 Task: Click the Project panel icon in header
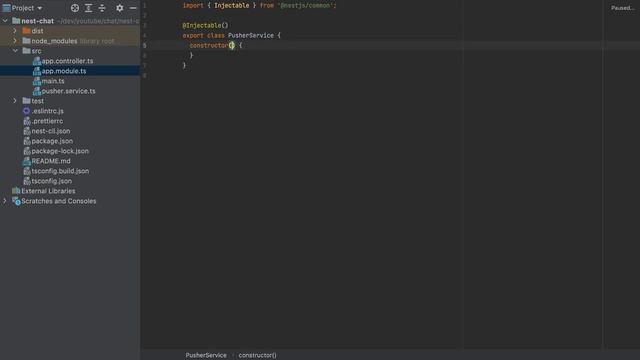tap(7, 8)
